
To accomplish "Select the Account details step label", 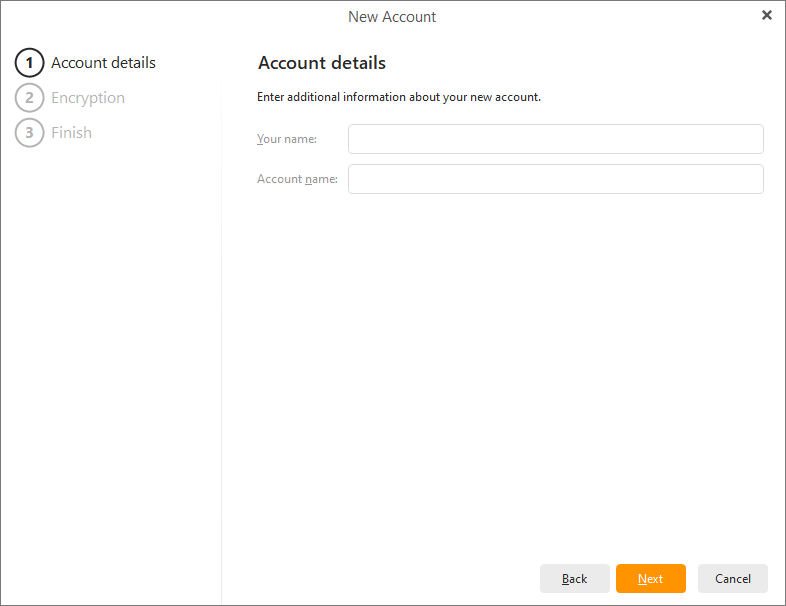I will pyautogui.click(x=103, y=63).
